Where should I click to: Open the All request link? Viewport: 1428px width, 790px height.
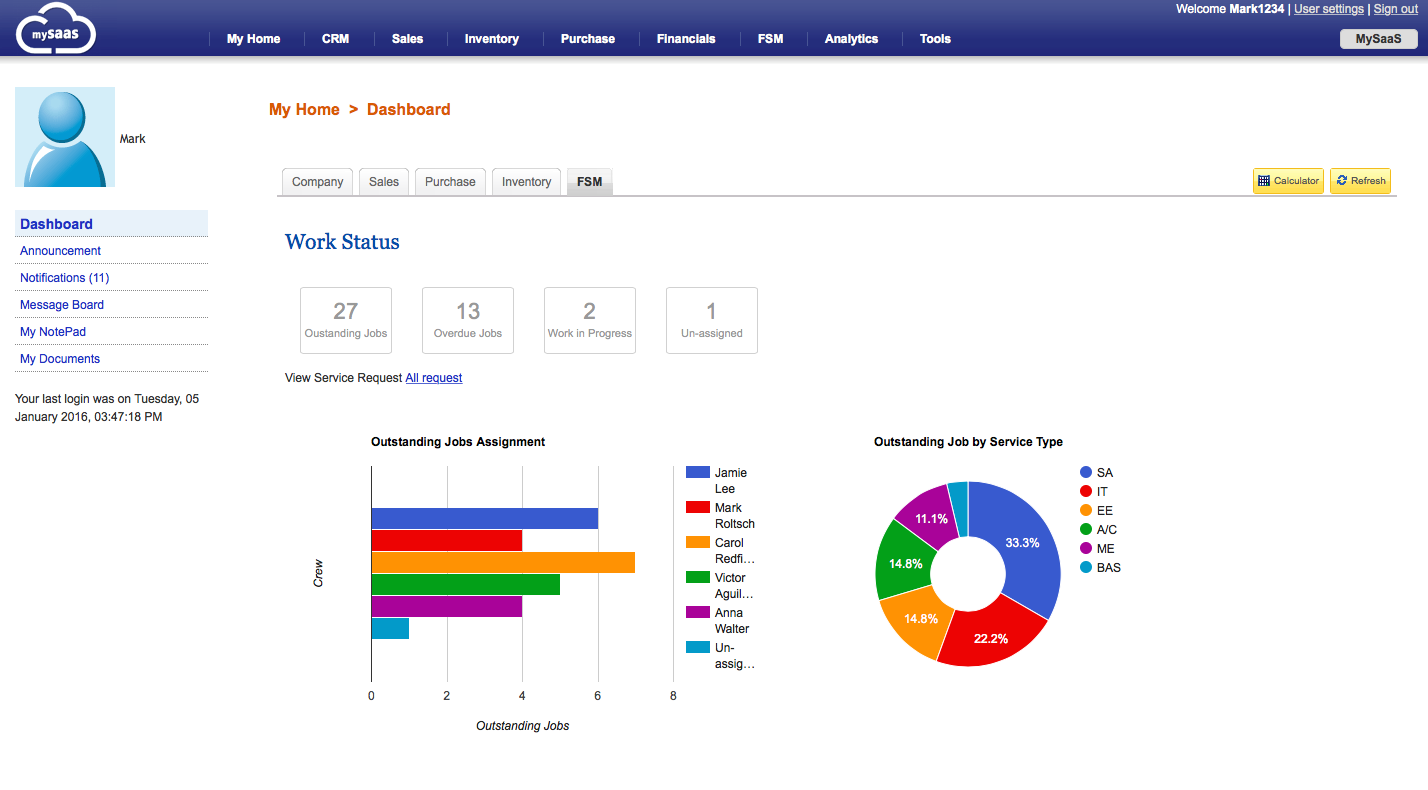click(434, 378)
